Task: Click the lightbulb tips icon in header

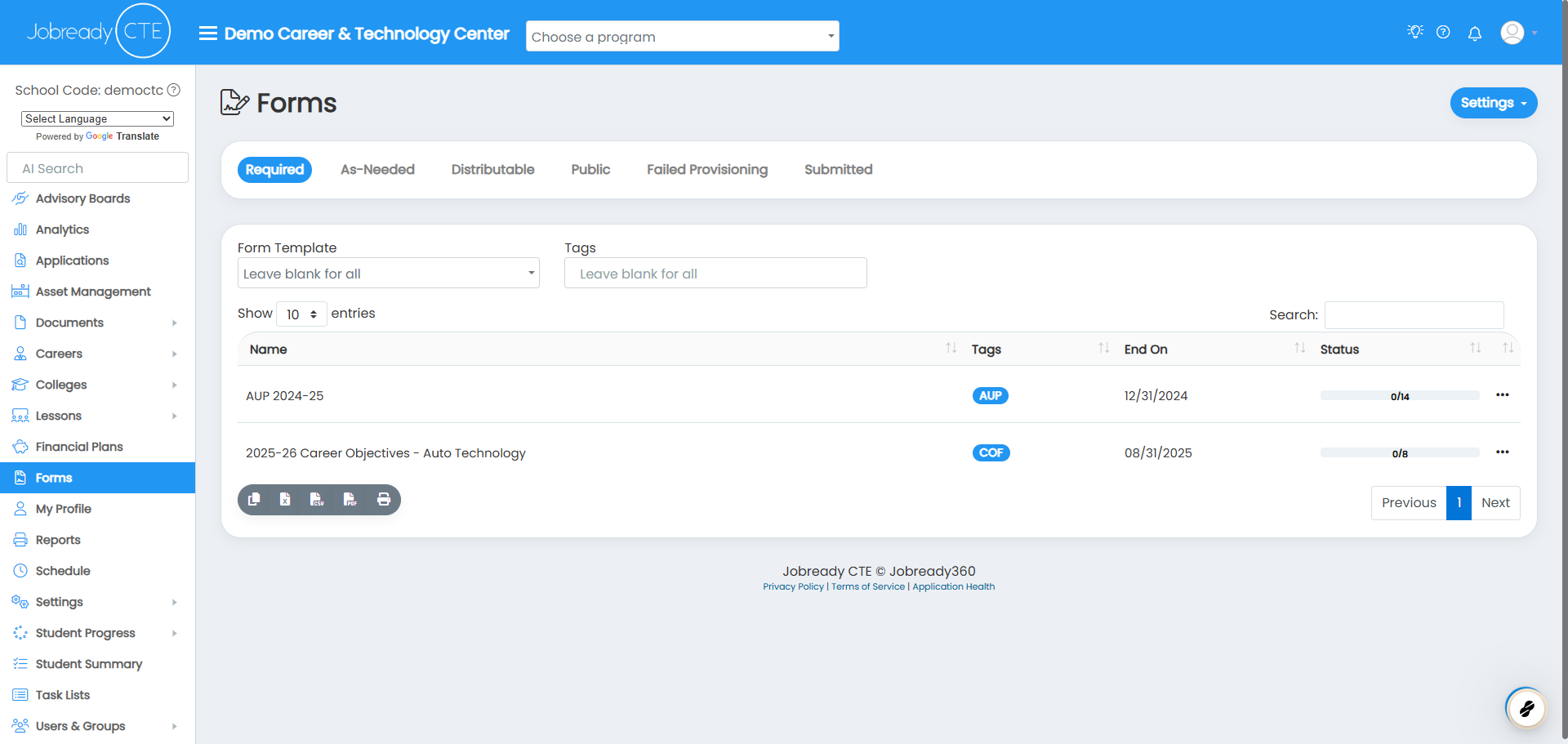Action: tap(1415, 32)
